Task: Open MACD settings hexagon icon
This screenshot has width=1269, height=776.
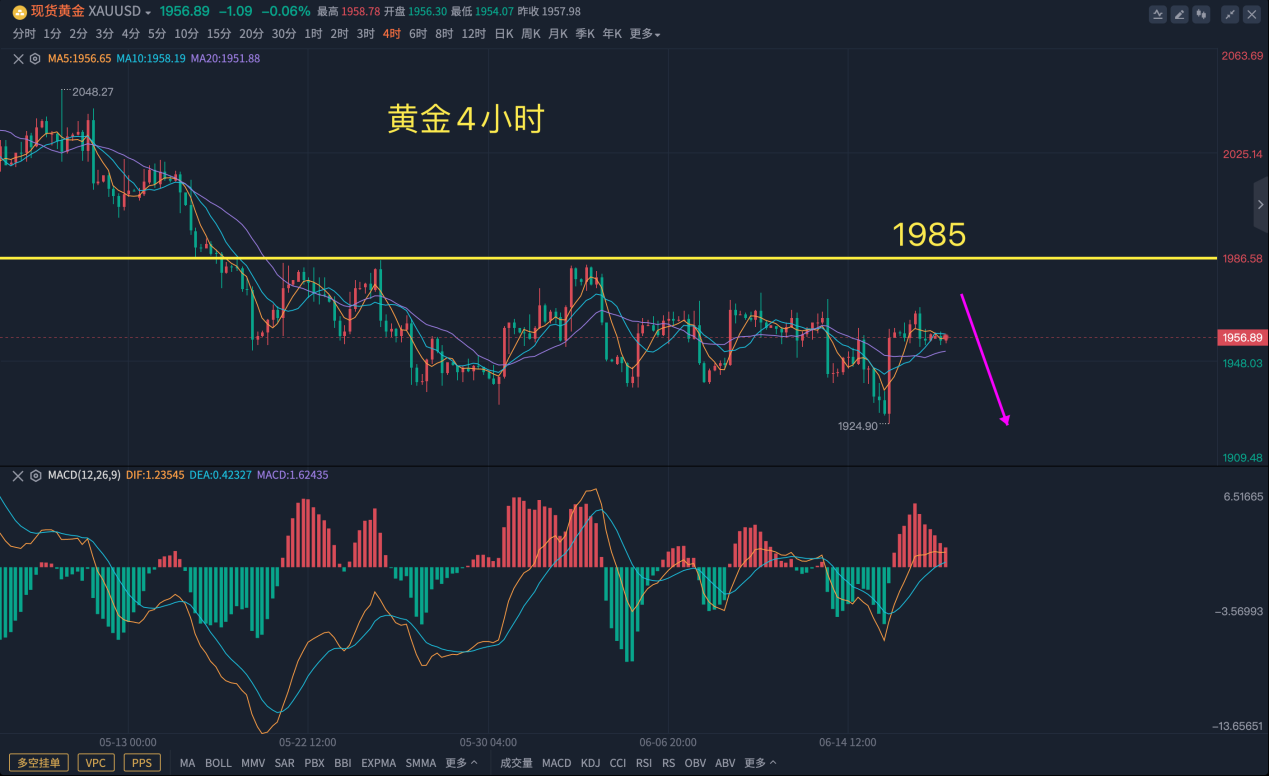Action: point(35,476)
